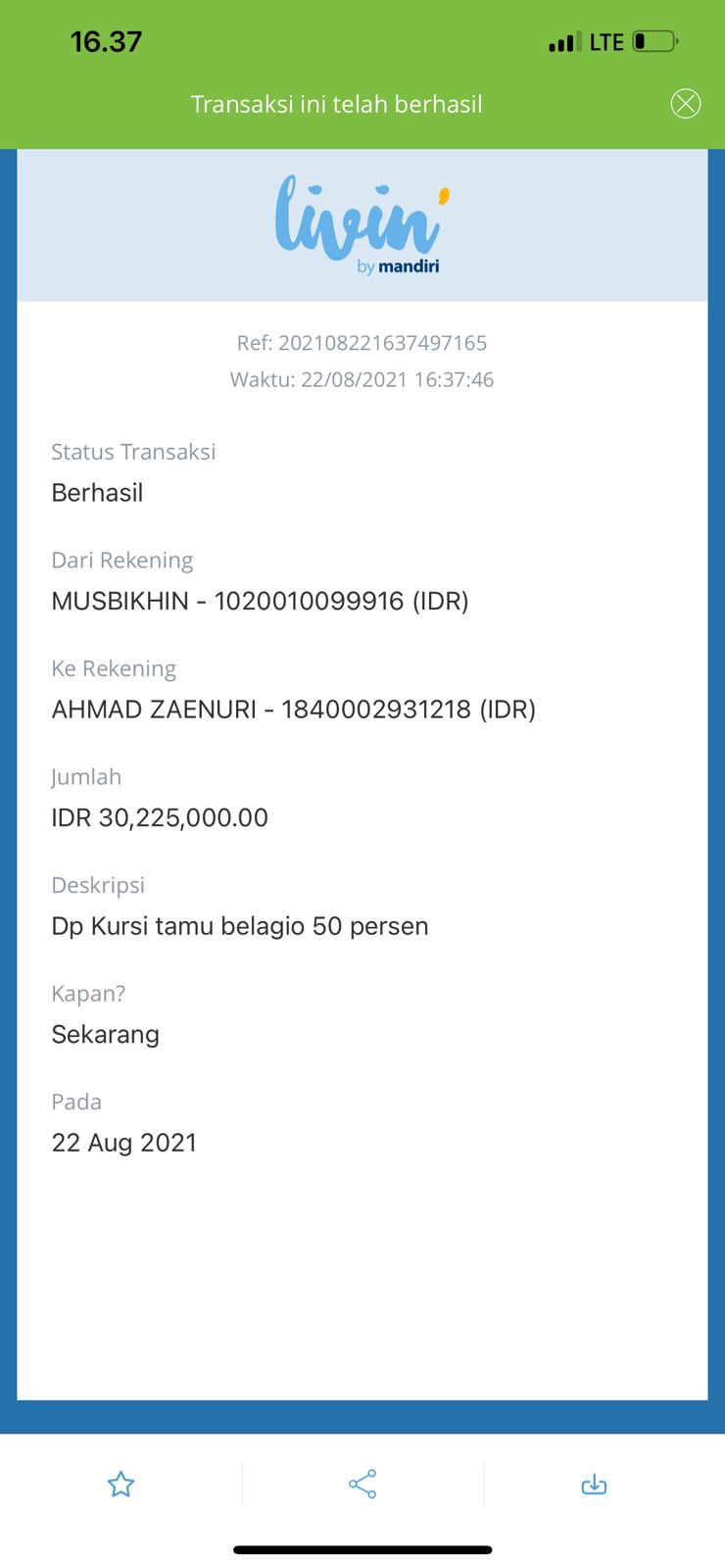Tap the source account MUSBIKHIN

(260, 601)
